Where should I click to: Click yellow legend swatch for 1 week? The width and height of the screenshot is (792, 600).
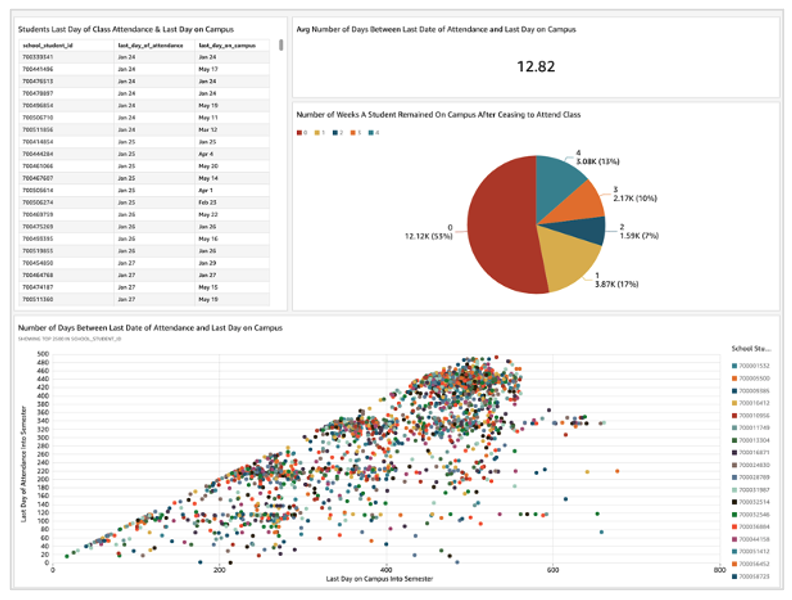(x=317, y=133)
